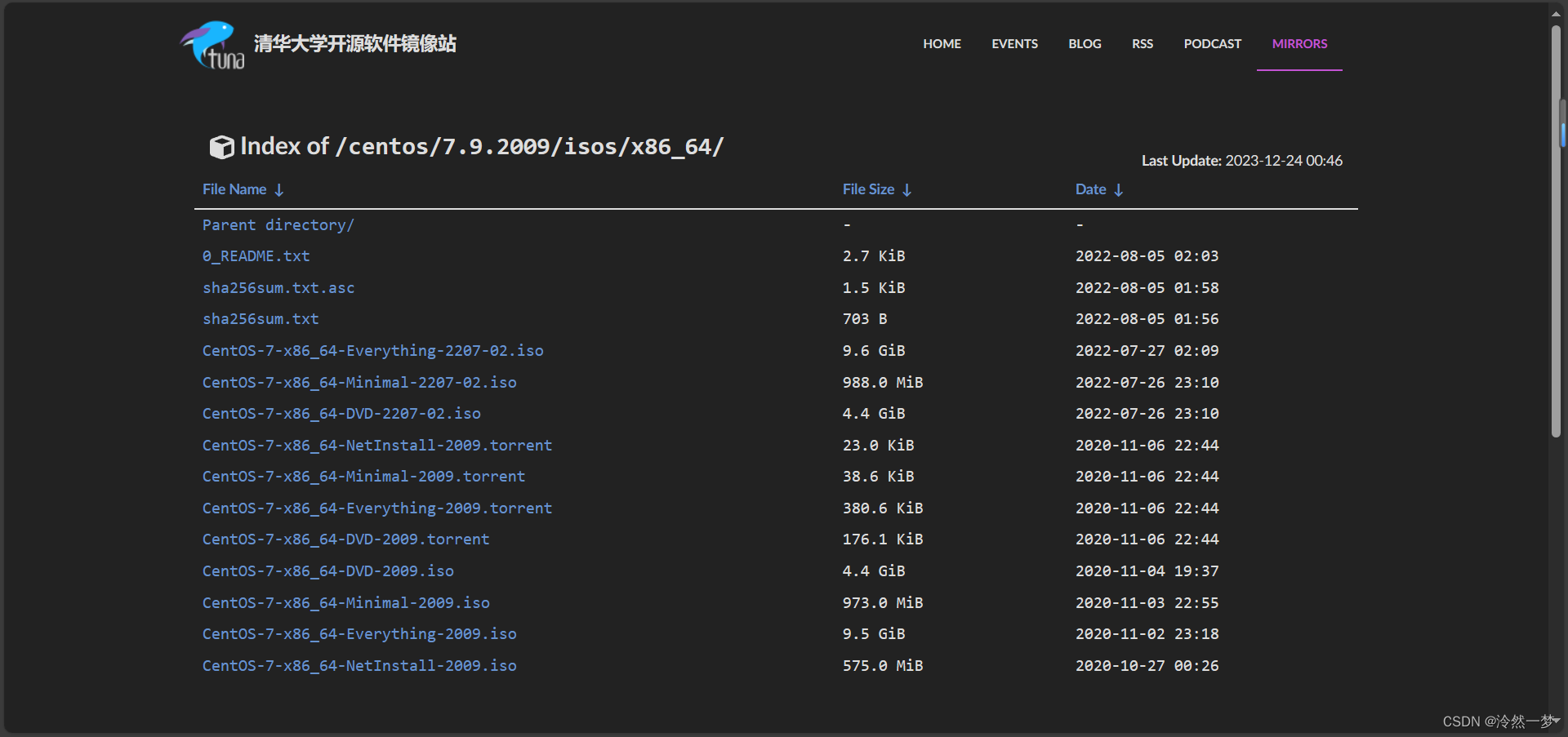Click the site title 清华大学开源软件镜像站
Screen dimensions: 1568x737
click(x=355, y=44)
